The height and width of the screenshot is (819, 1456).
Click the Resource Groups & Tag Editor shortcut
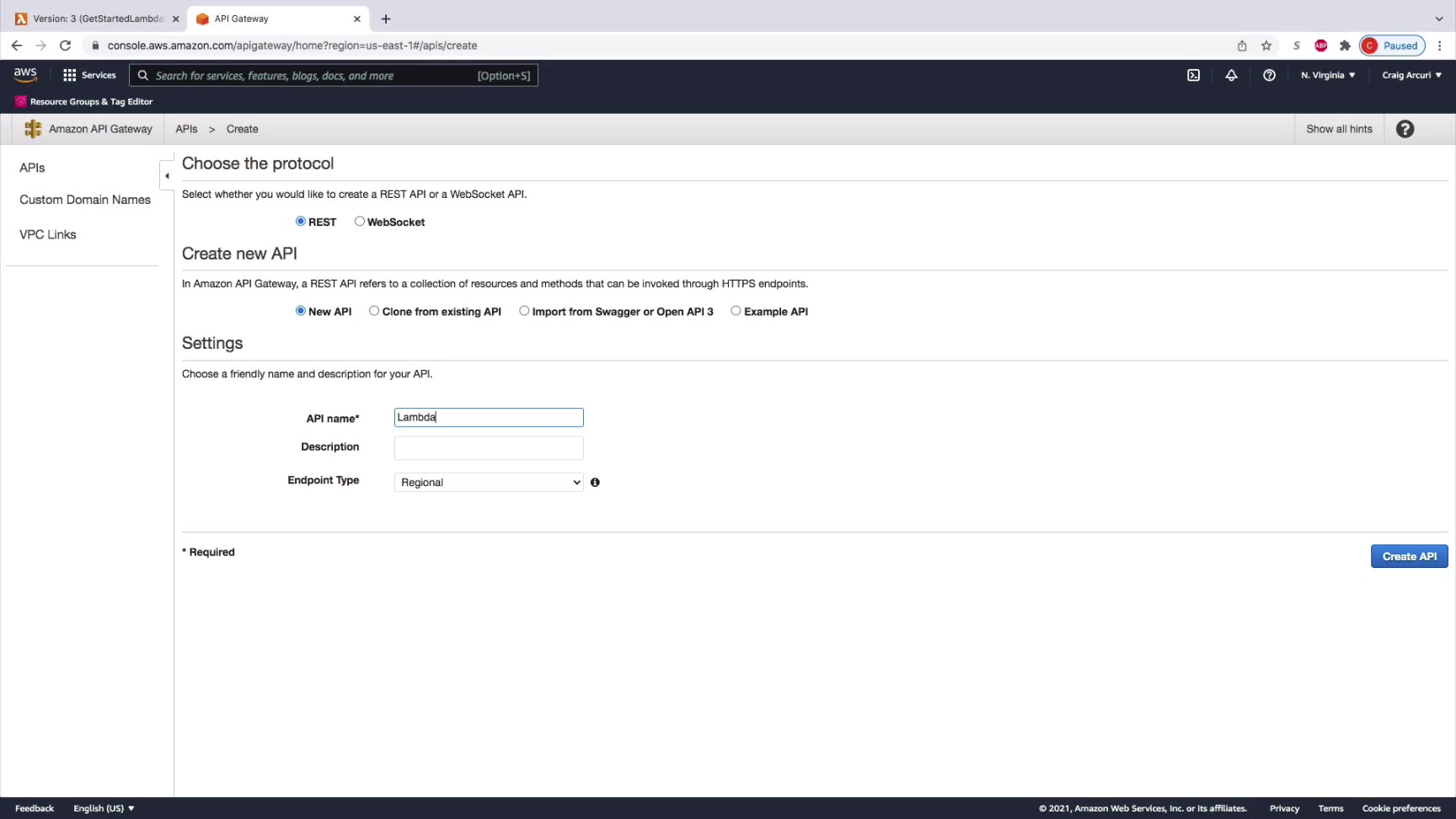pyautogui.click(x=83, y=102)
